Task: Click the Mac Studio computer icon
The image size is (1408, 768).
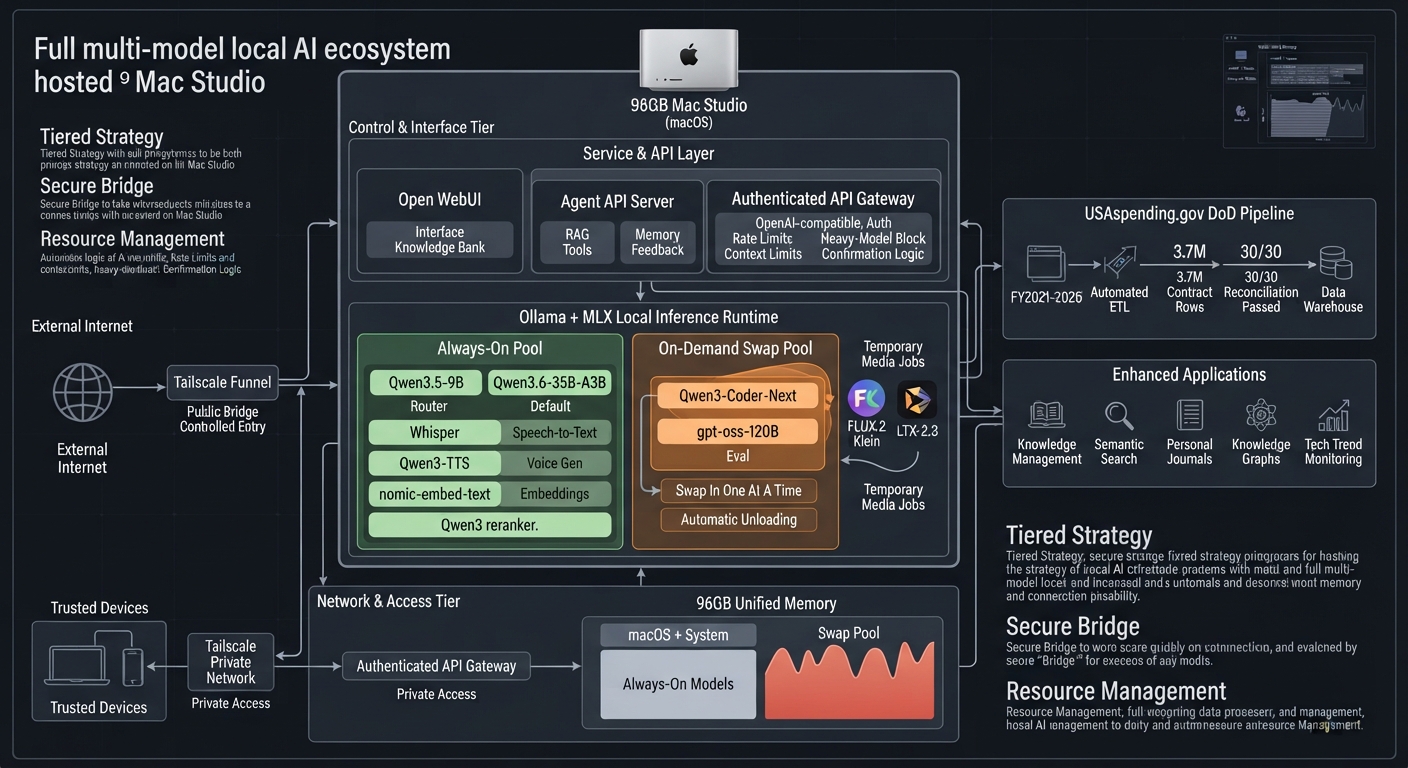Action: pos(689,58)
